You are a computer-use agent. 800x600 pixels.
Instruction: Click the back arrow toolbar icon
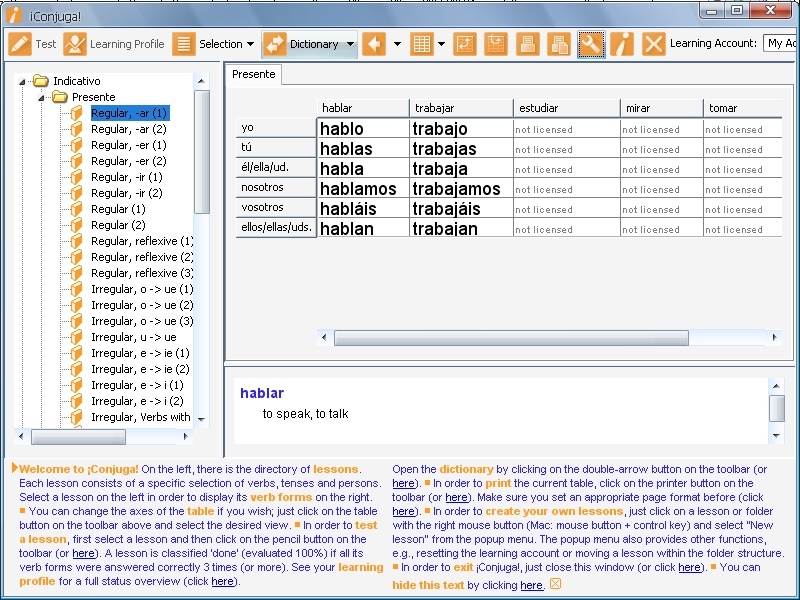coord(374,44)
